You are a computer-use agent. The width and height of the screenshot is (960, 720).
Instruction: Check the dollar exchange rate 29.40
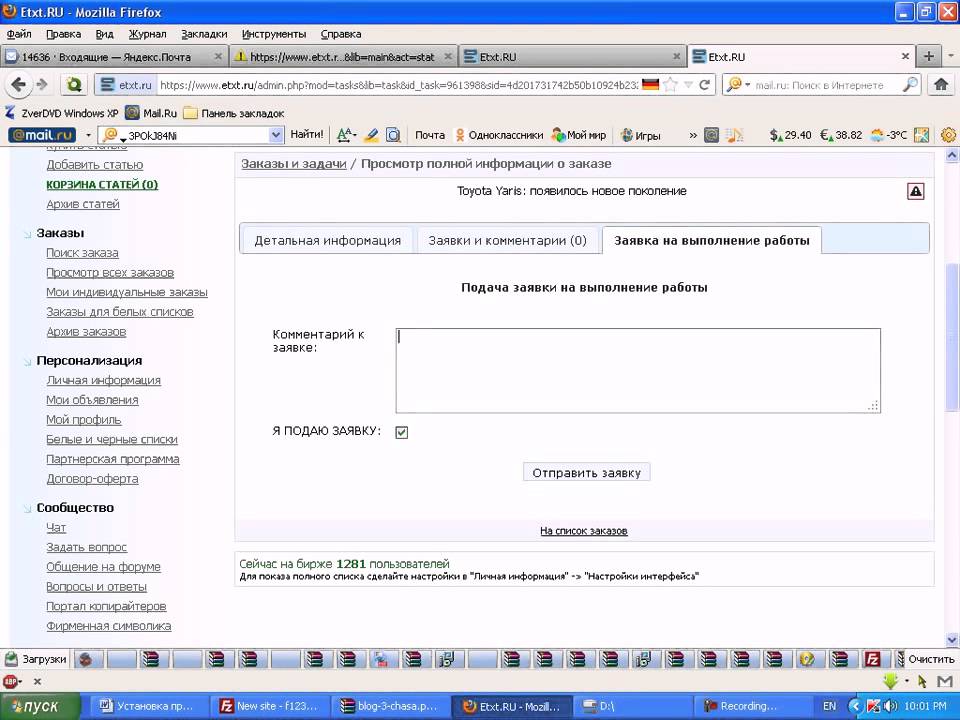(x=790, y=135)
